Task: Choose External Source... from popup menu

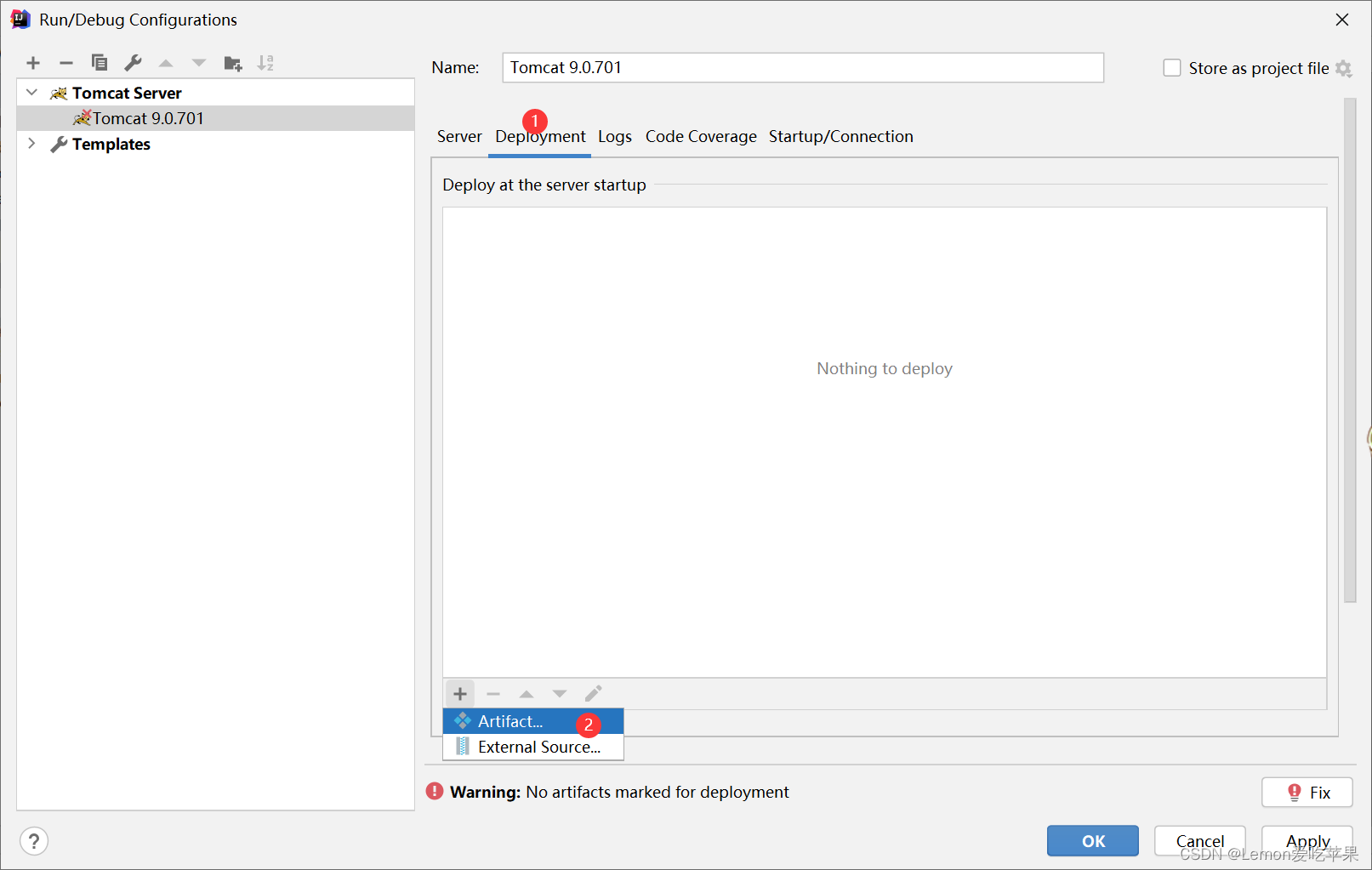Action: [533, 747]
